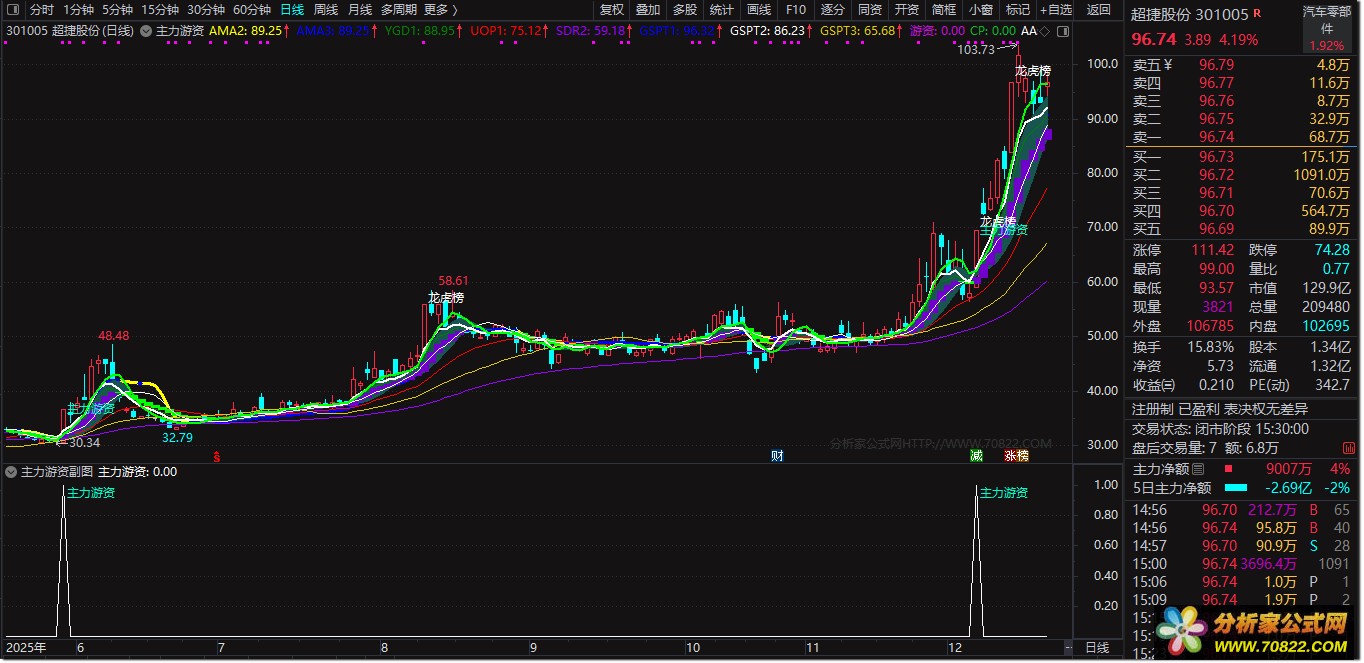
Task: Expand the 更多 periods dropdown
Action: point(436,10)
